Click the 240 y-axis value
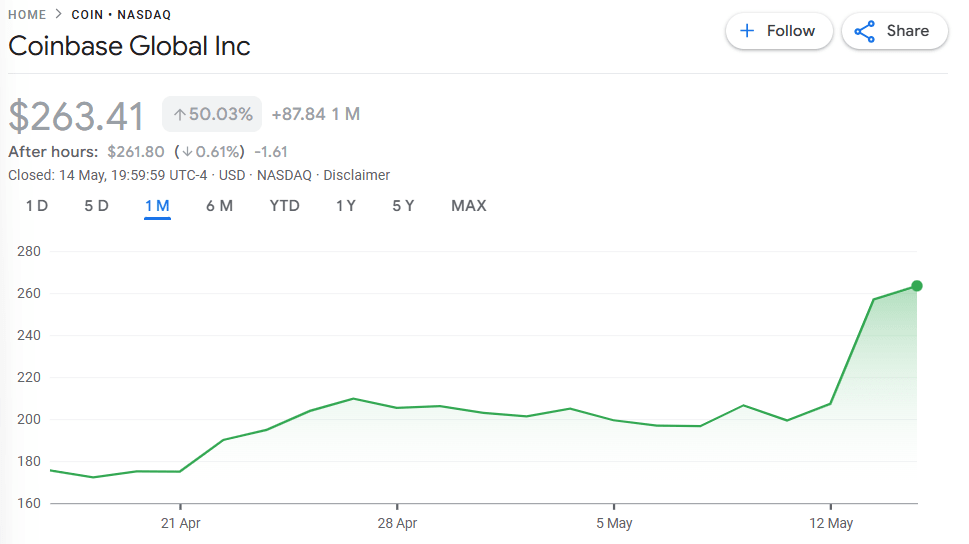Image resolution: width=969 pixels, height=544 pixels. [x=29, y=335]
